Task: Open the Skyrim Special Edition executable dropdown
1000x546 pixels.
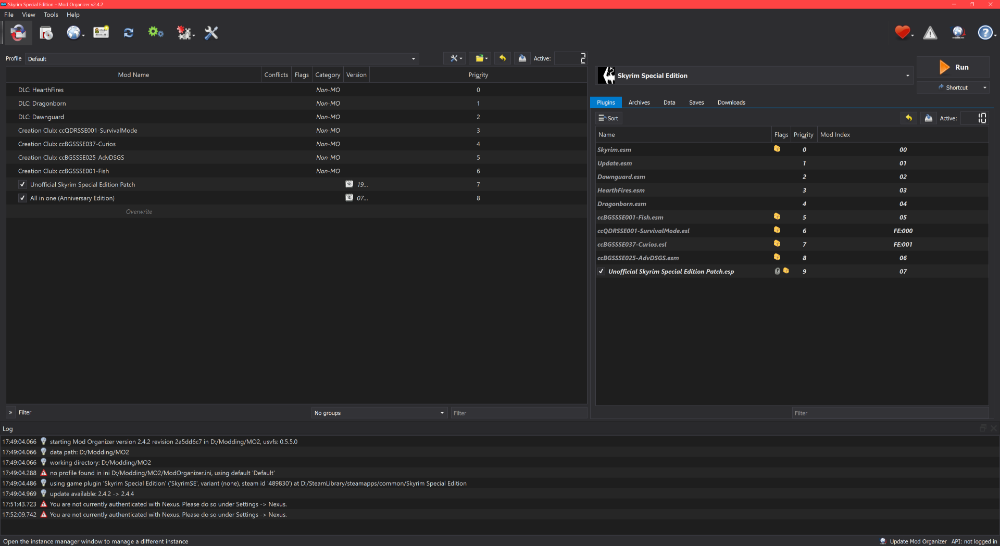Action: click(754, 75)
